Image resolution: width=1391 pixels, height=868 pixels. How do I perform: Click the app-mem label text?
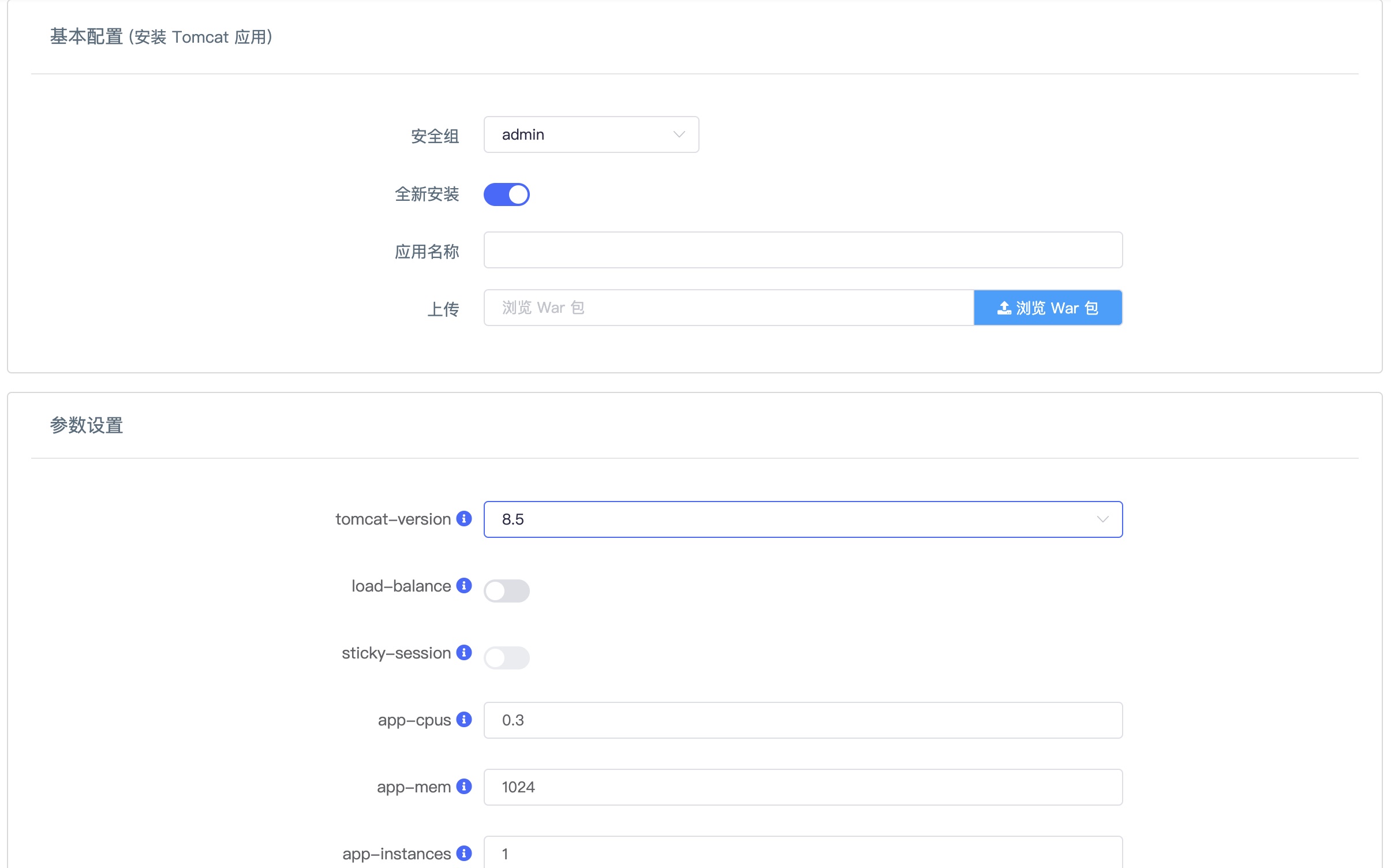[x=414, y=787]
